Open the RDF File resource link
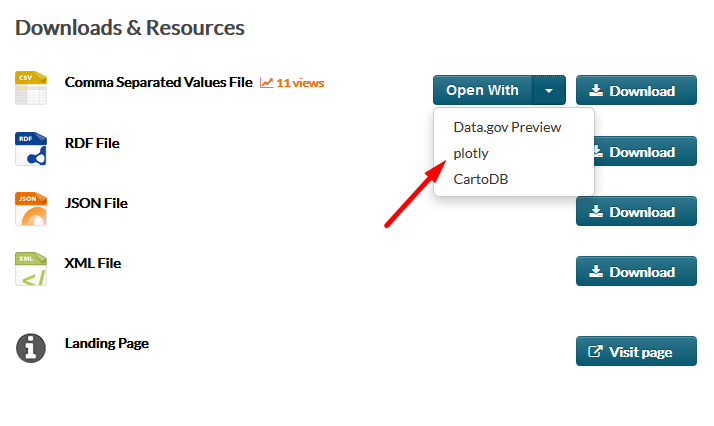Viewport: 714px width, 426px height. pos(92,143)
